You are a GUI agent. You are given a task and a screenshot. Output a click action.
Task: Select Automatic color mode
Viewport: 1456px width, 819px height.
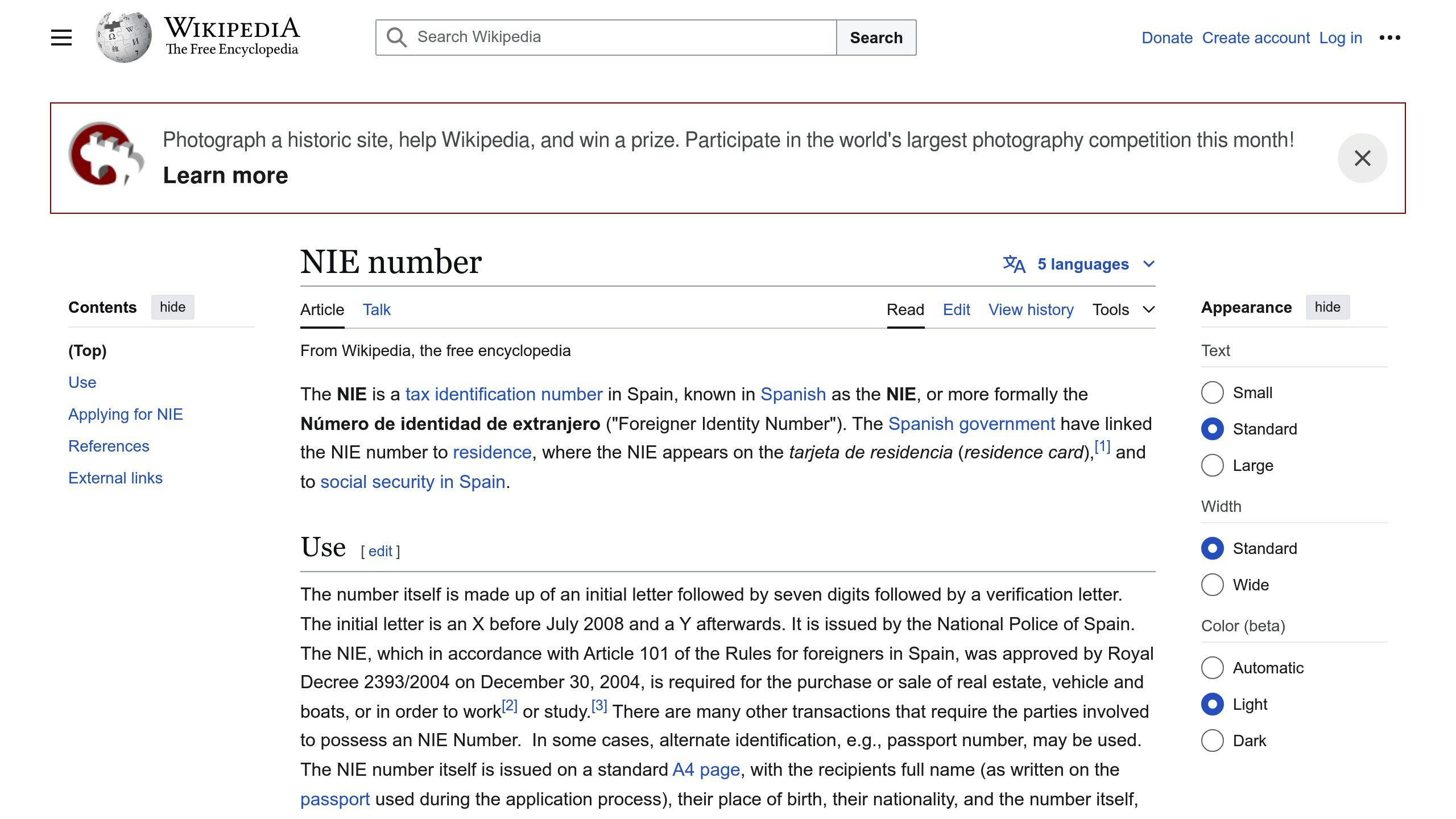pyautogui.click(x=1212, y=668)
